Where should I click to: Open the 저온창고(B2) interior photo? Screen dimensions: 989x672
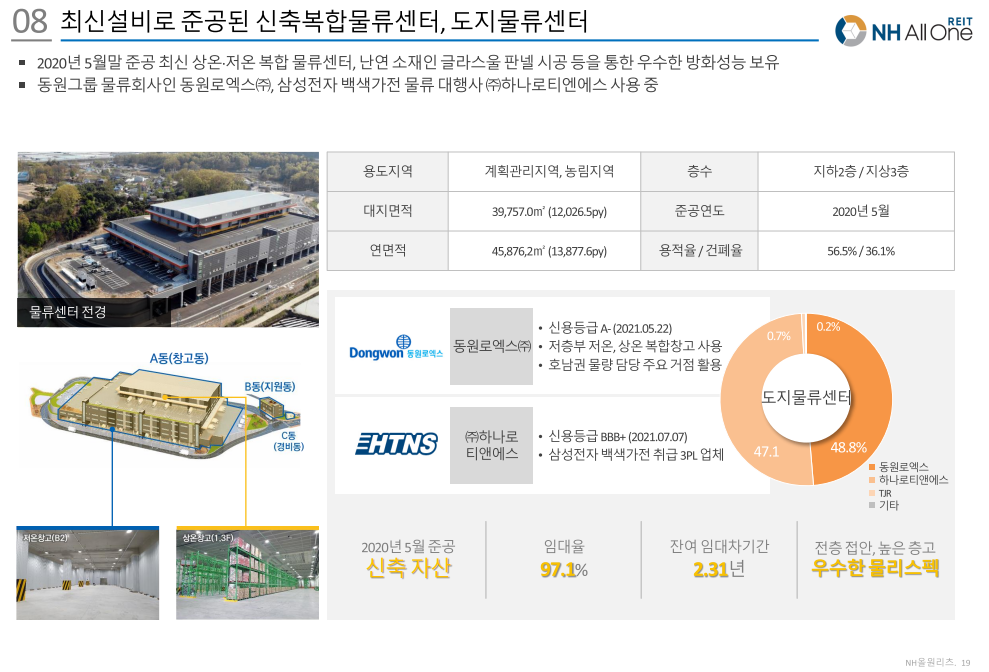pyautogui.click(x=88, y=573)
